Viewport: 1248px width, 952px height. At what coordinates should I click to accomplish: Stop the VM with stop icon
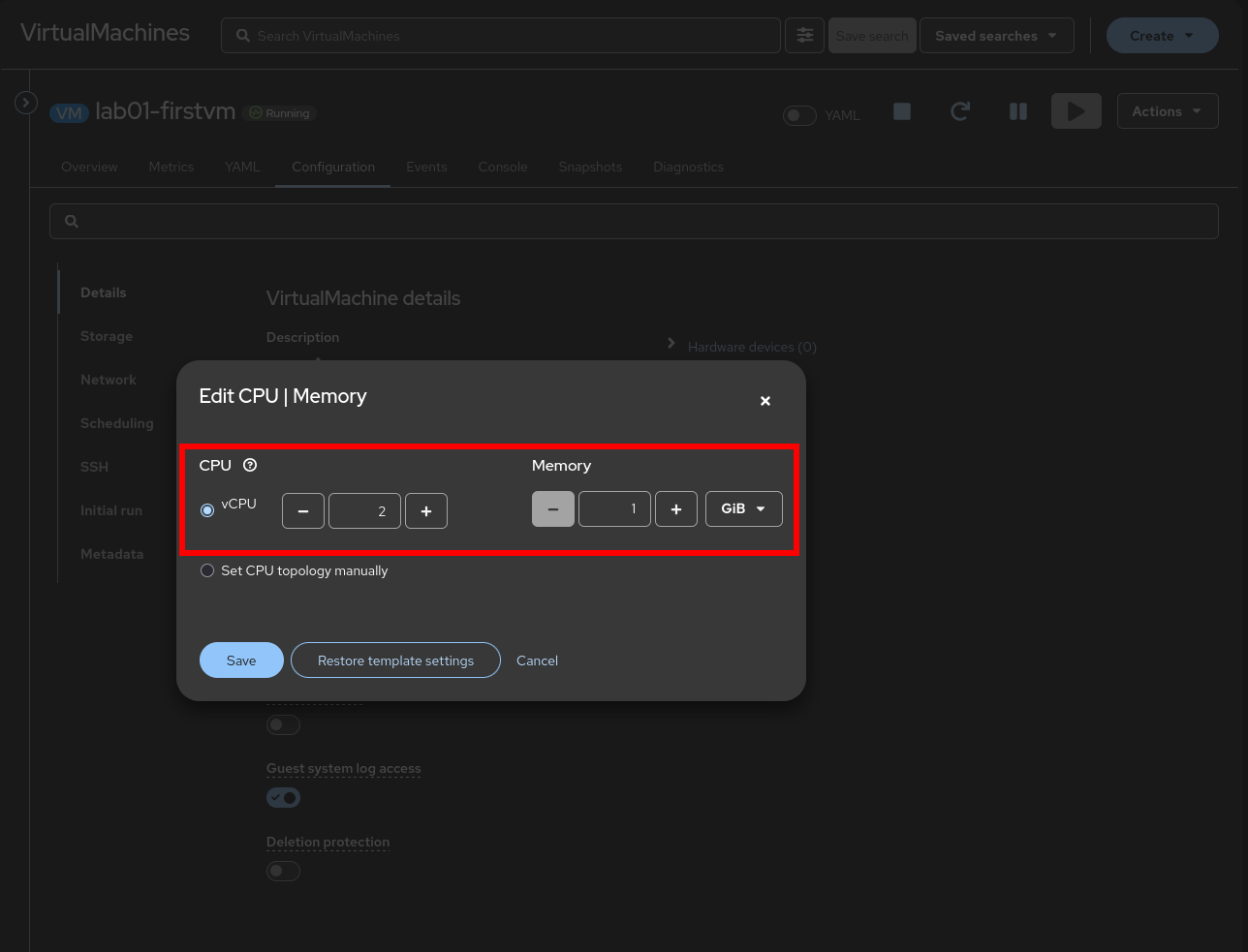[902, 111]
